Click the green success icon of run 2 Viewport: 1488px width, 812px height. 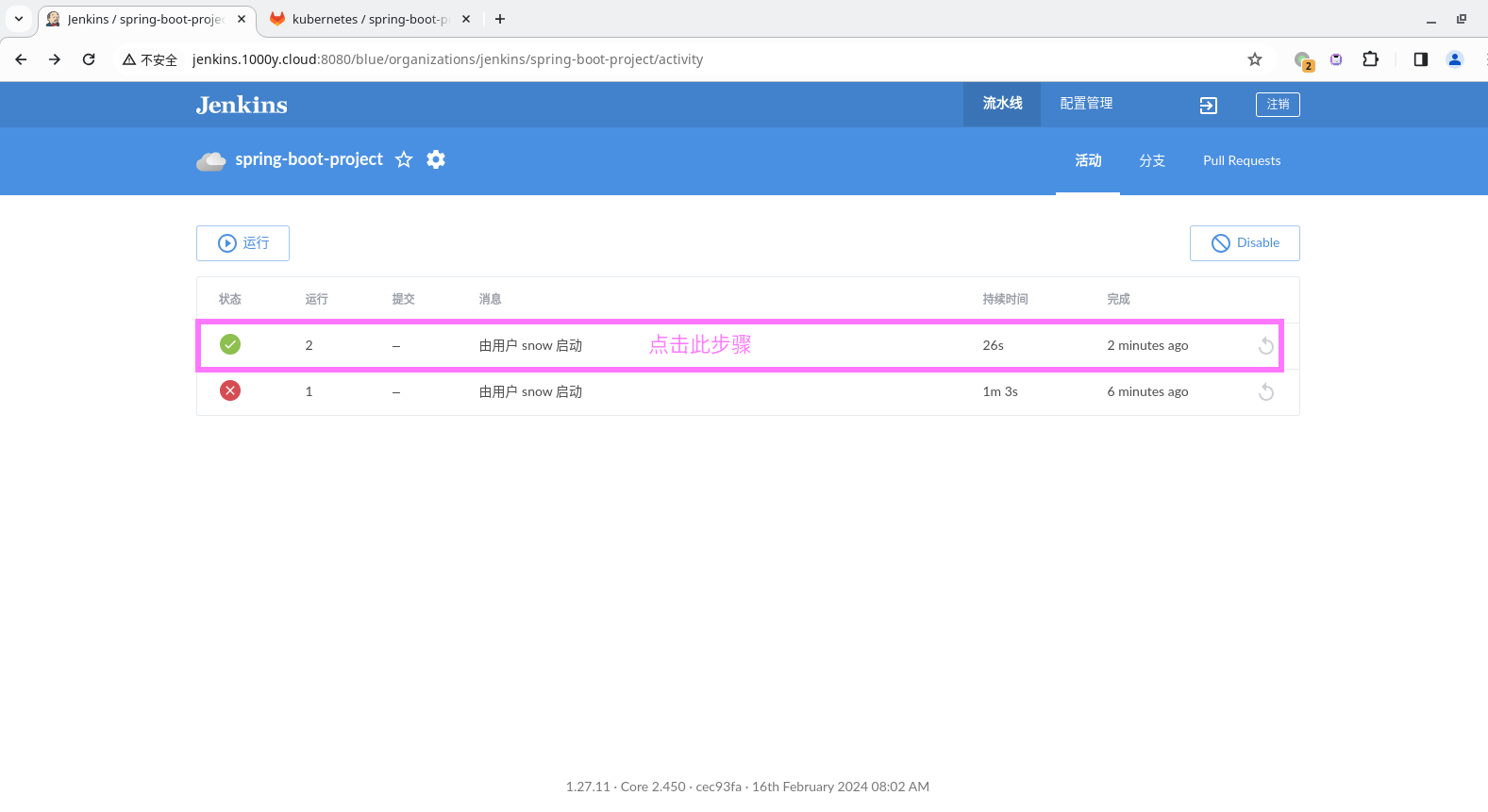[230, 344]
